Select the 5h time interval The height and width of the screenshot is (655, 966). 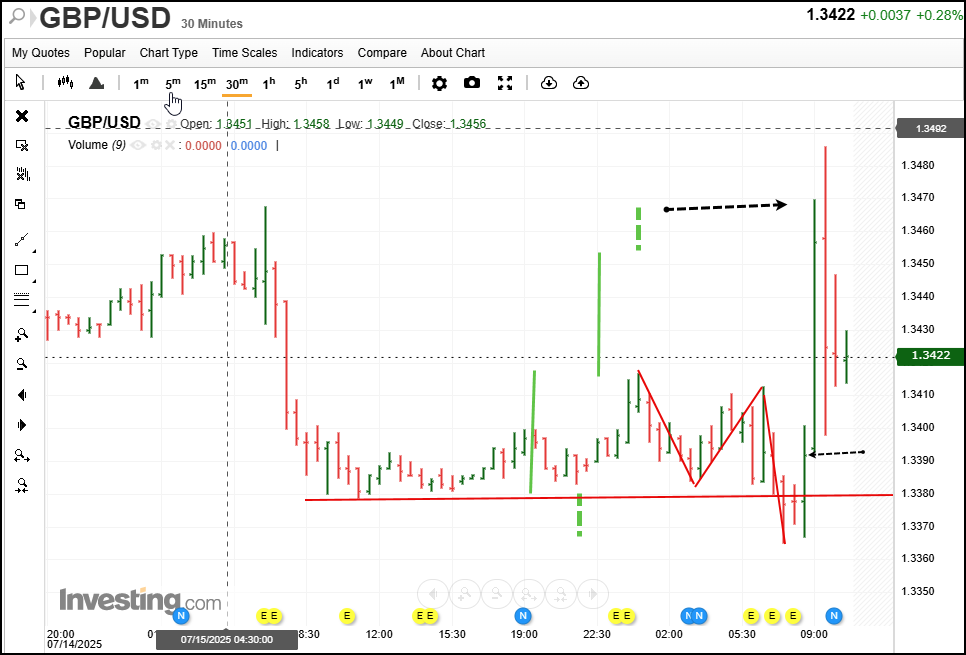[301, 83]
